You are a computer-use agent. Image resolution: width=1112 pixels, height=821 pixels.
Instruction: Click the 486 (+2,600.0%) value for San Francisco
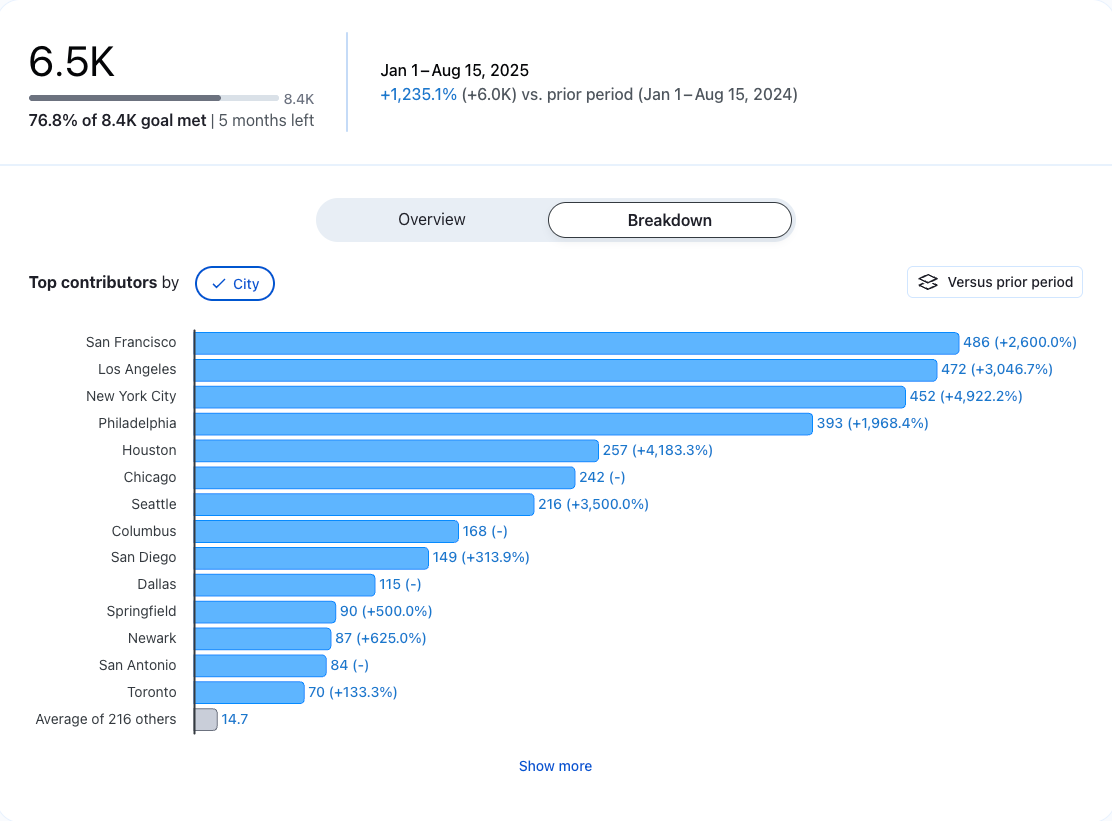coord(1018,342)
